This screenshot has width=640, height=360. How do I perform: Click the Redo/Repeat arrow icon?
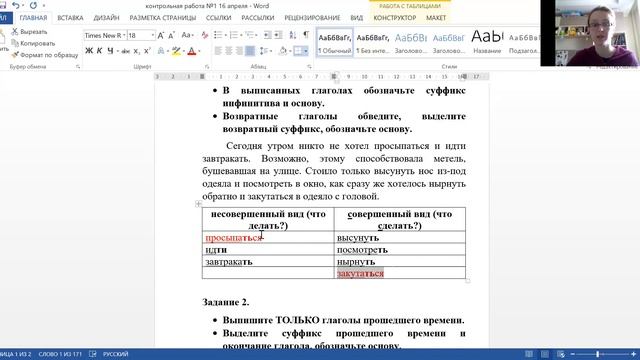tap(33, 5)
